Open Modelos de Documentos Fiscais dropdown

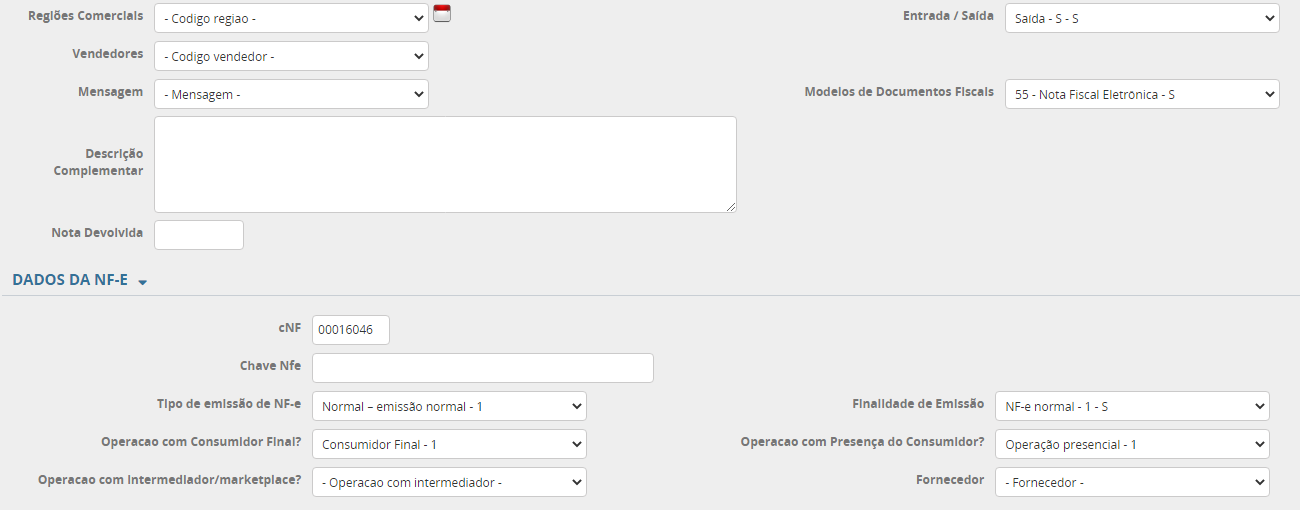[x=1141, y=94]
